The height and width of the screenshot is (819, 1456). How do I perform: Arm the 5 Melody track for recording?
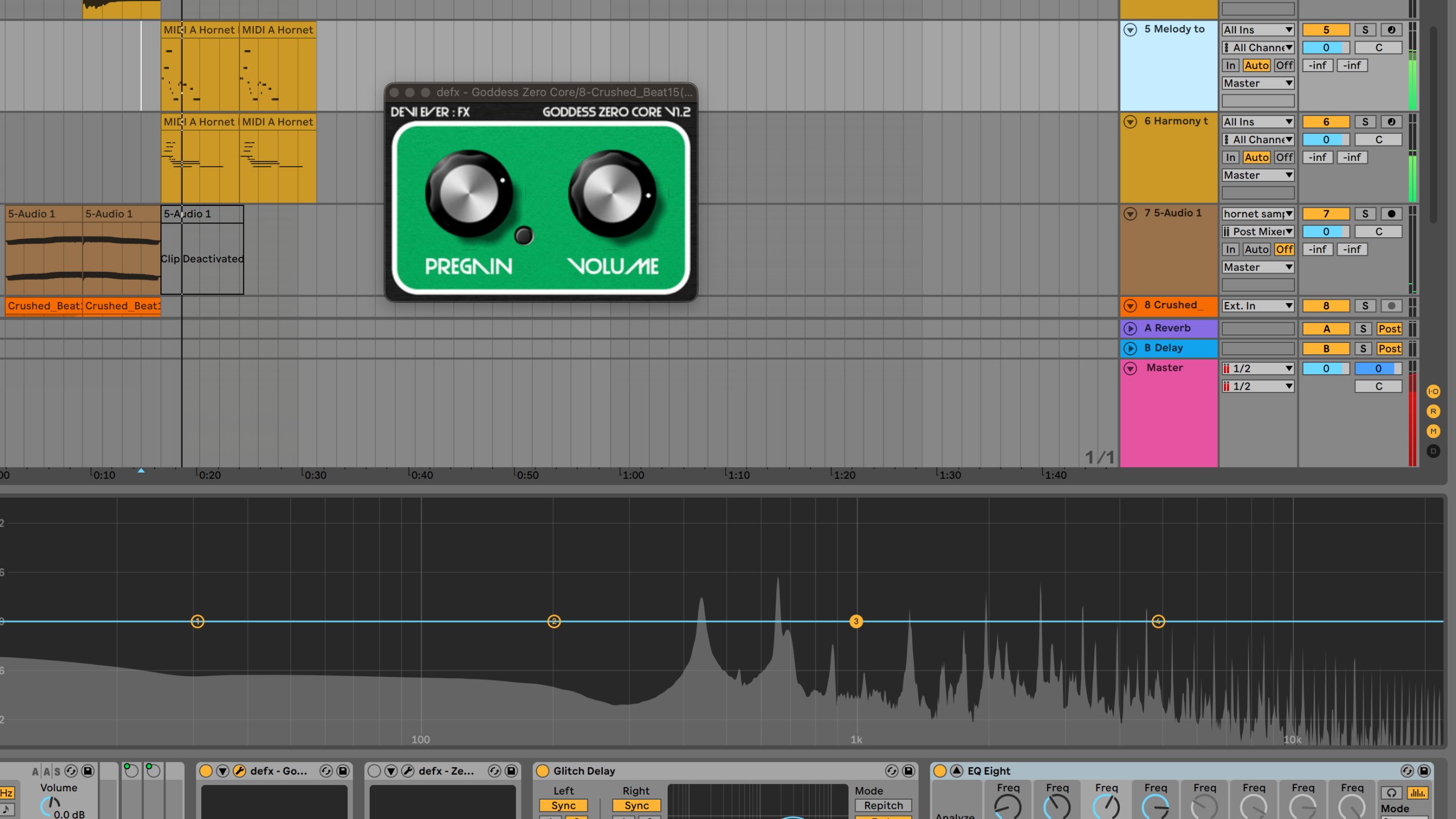pos(1391,30)
